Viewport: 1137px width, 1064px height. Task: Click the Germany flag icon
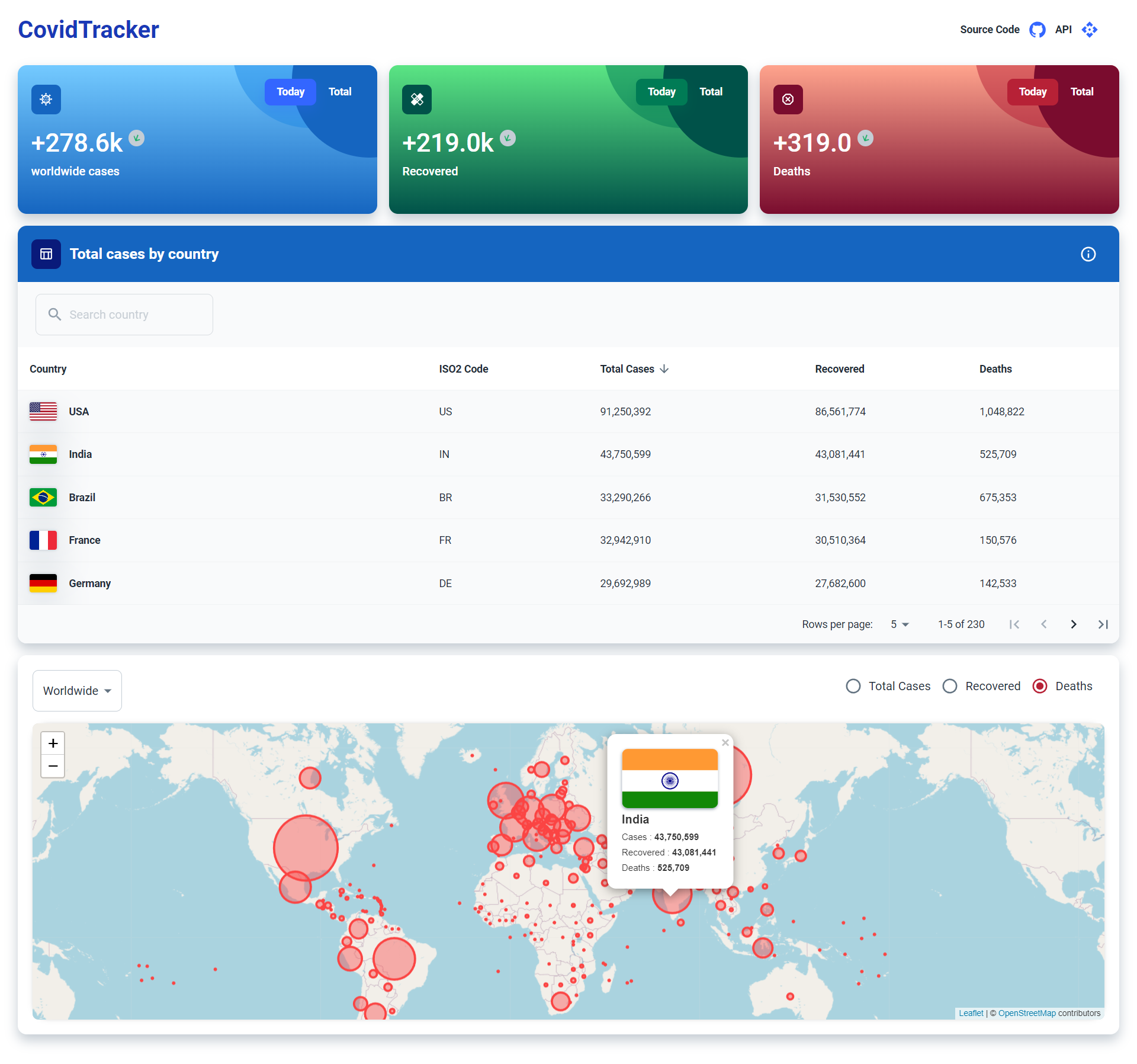pos(43,584)
